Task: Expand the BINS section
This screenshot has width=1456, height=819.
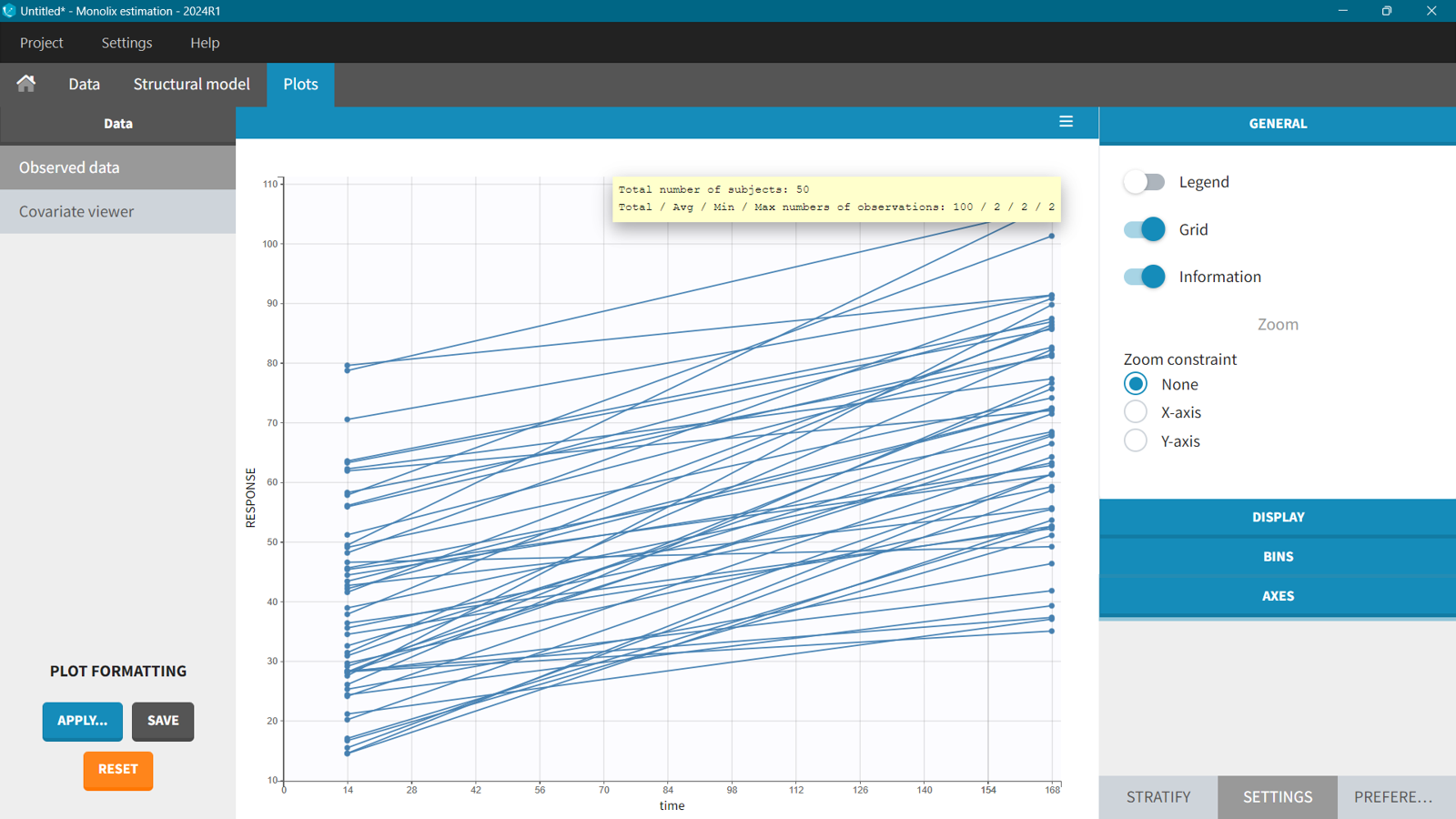Action: [x=1278, y=556]
